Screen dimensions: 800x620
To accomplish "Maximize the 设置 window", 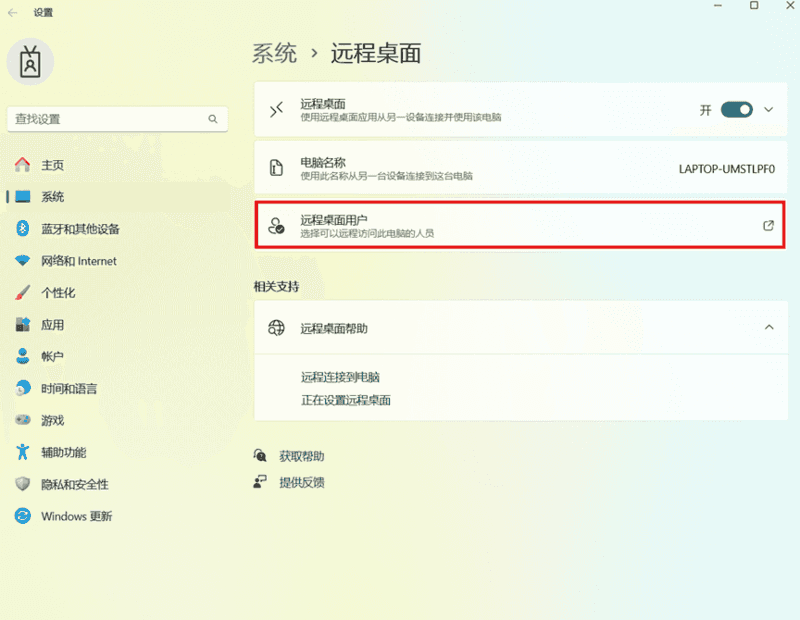I will click(x=754, y=5).
